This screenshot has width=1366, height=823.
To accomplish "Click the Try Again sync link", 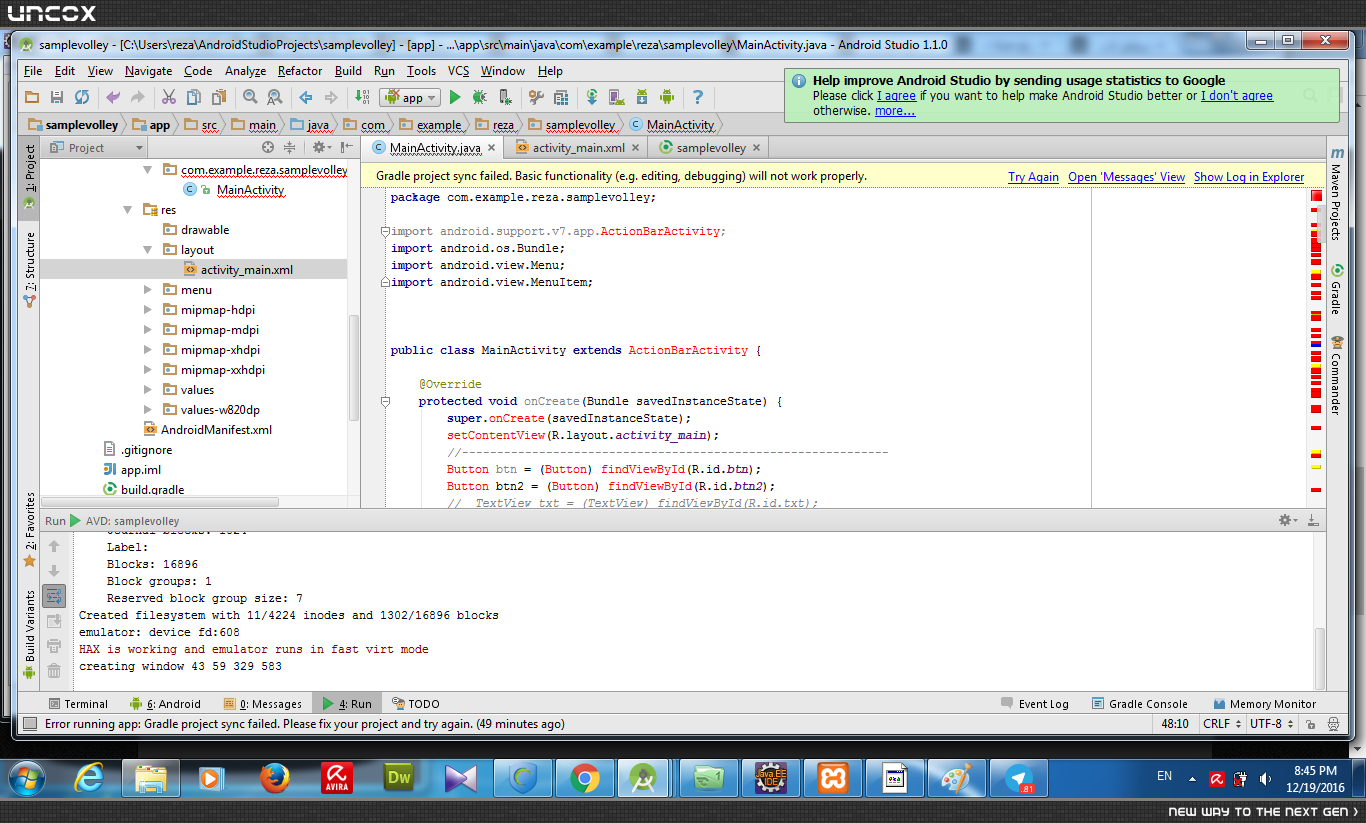I will coord(1033,177).
